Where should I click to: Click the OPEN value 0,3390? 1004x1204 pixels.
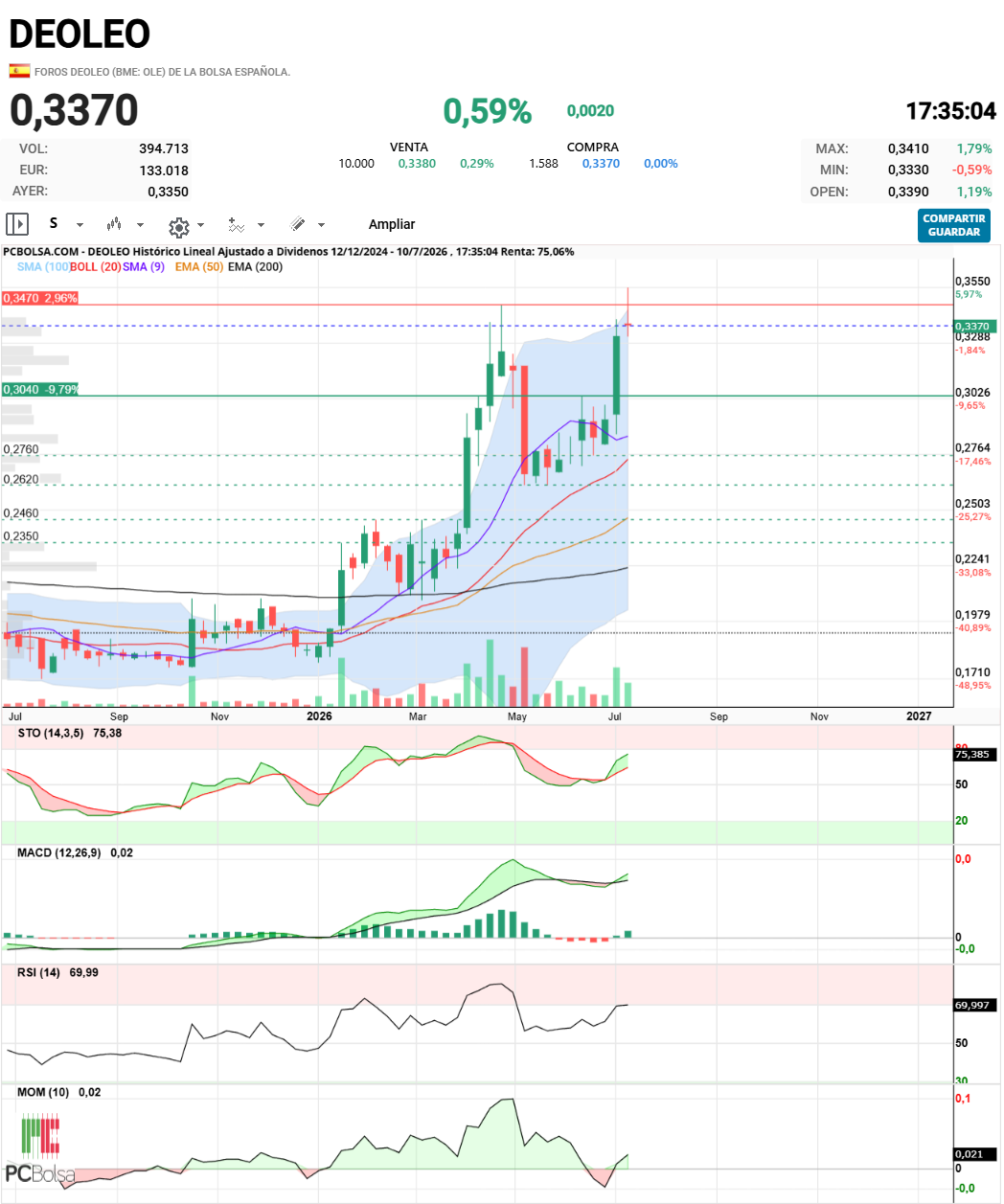908,192
